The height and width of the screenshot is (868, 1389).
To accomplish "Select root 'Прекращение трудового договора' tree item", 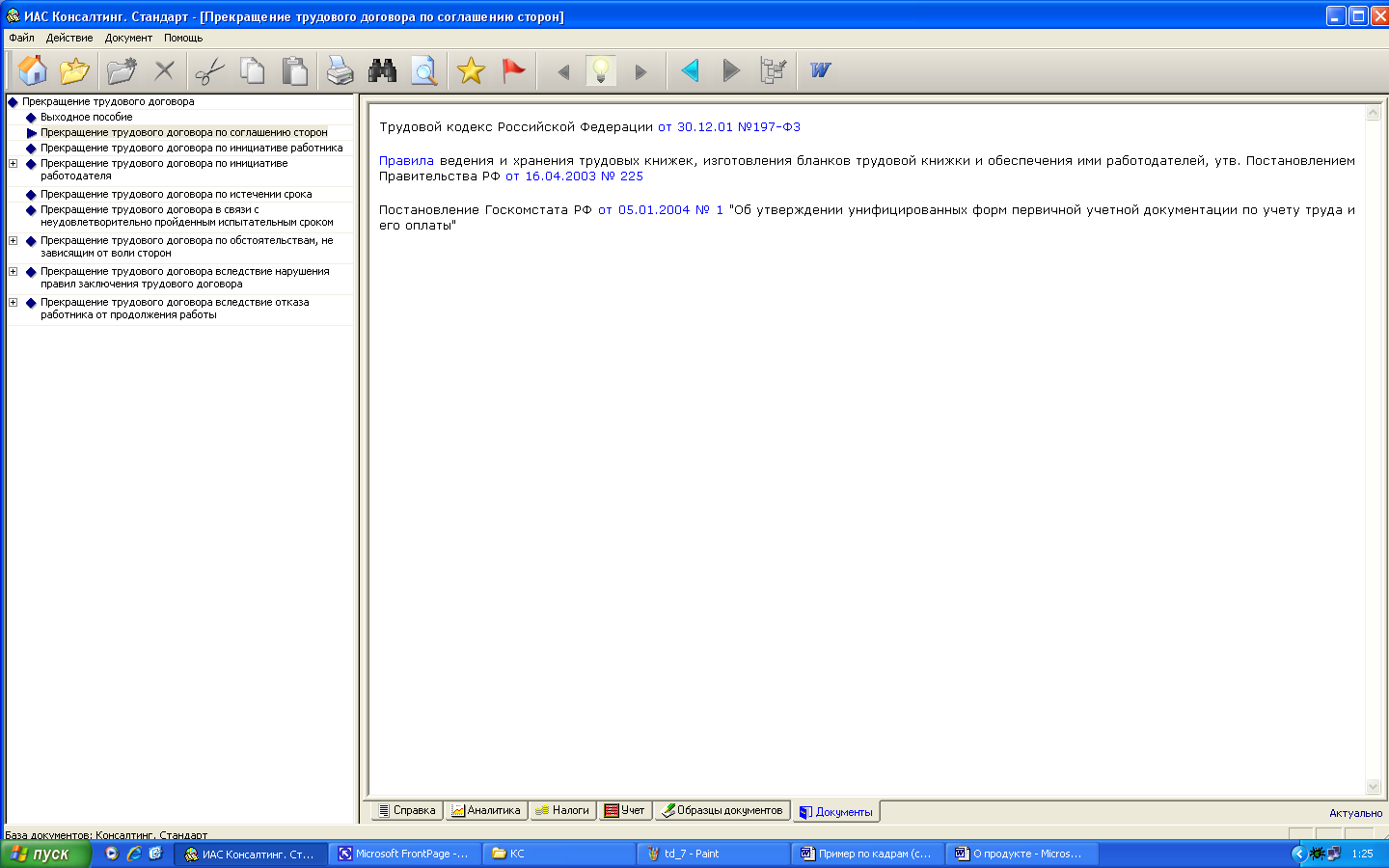I will [108, 101].
